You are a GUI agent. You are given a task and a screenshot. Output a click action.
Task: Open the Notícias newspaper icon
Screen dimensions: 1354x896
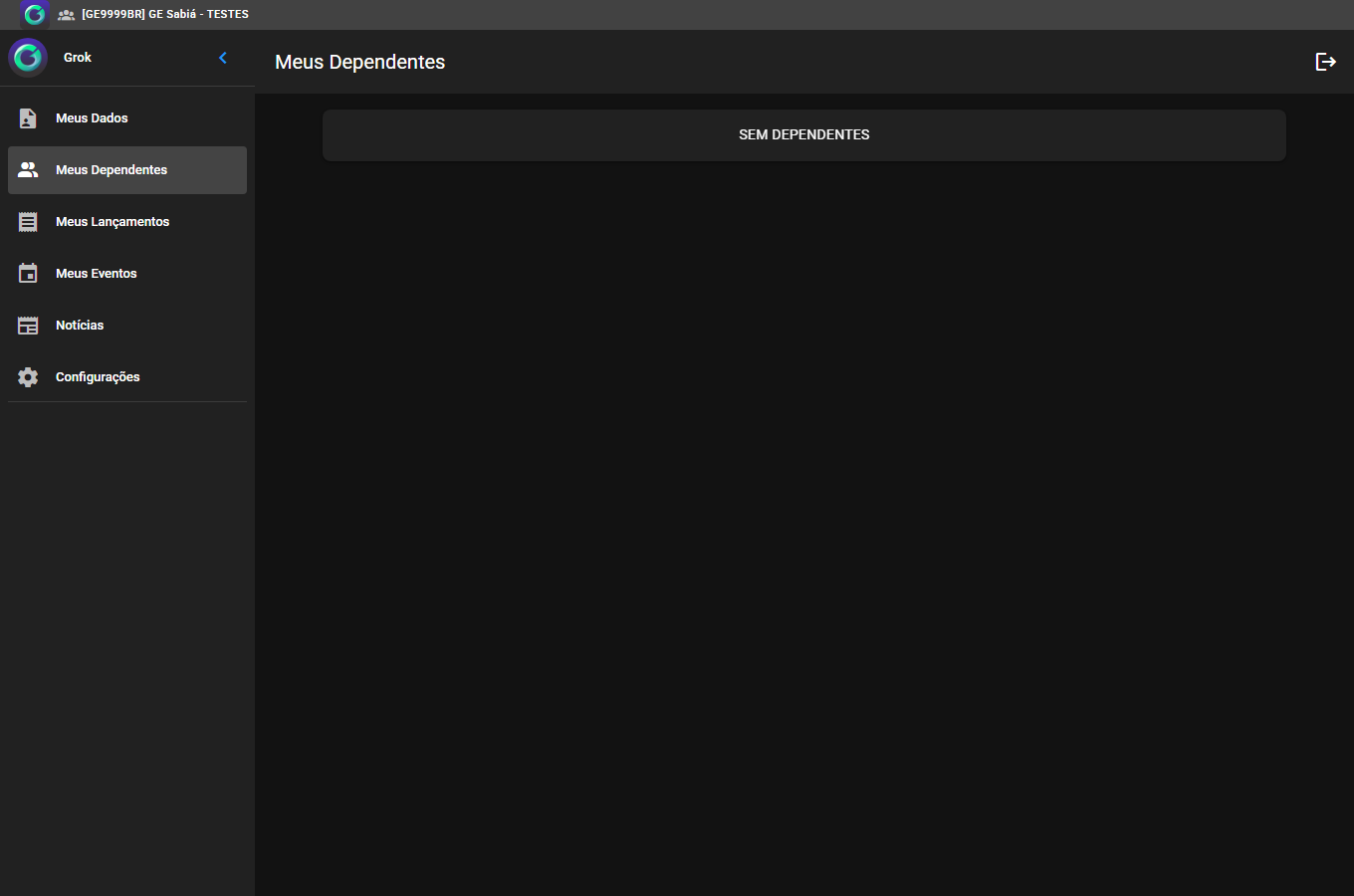pos(28,326)
